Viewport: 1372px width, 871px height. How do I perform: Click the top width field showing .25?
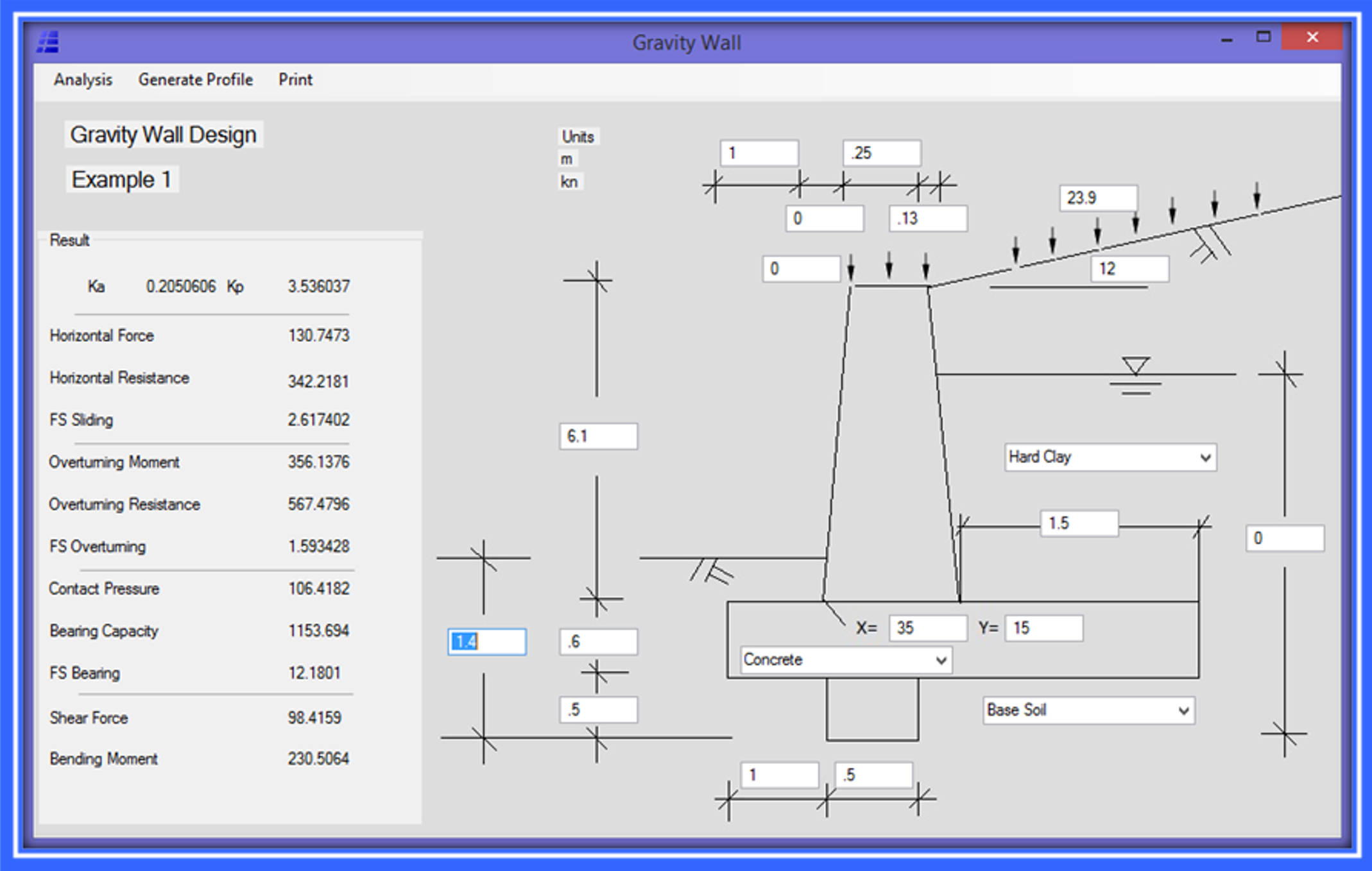[x=882, y=153]
